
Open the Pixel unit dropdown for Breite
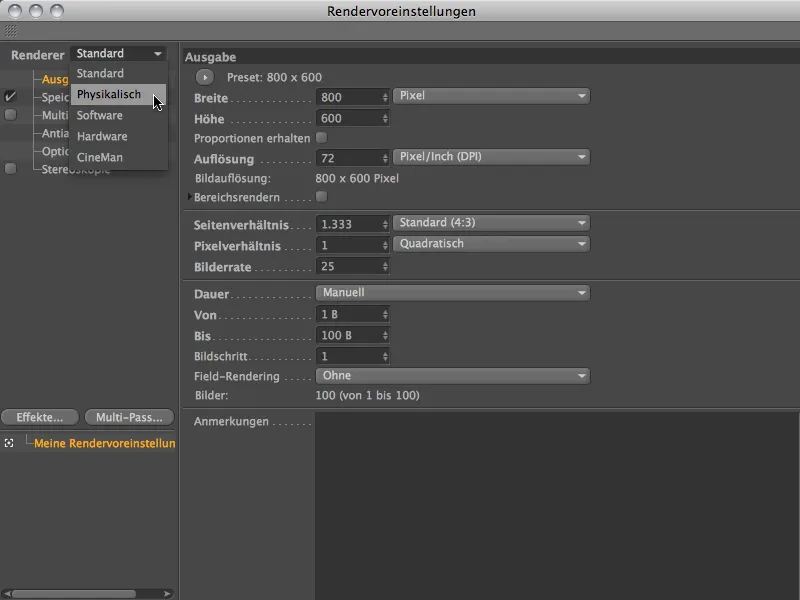491,96
